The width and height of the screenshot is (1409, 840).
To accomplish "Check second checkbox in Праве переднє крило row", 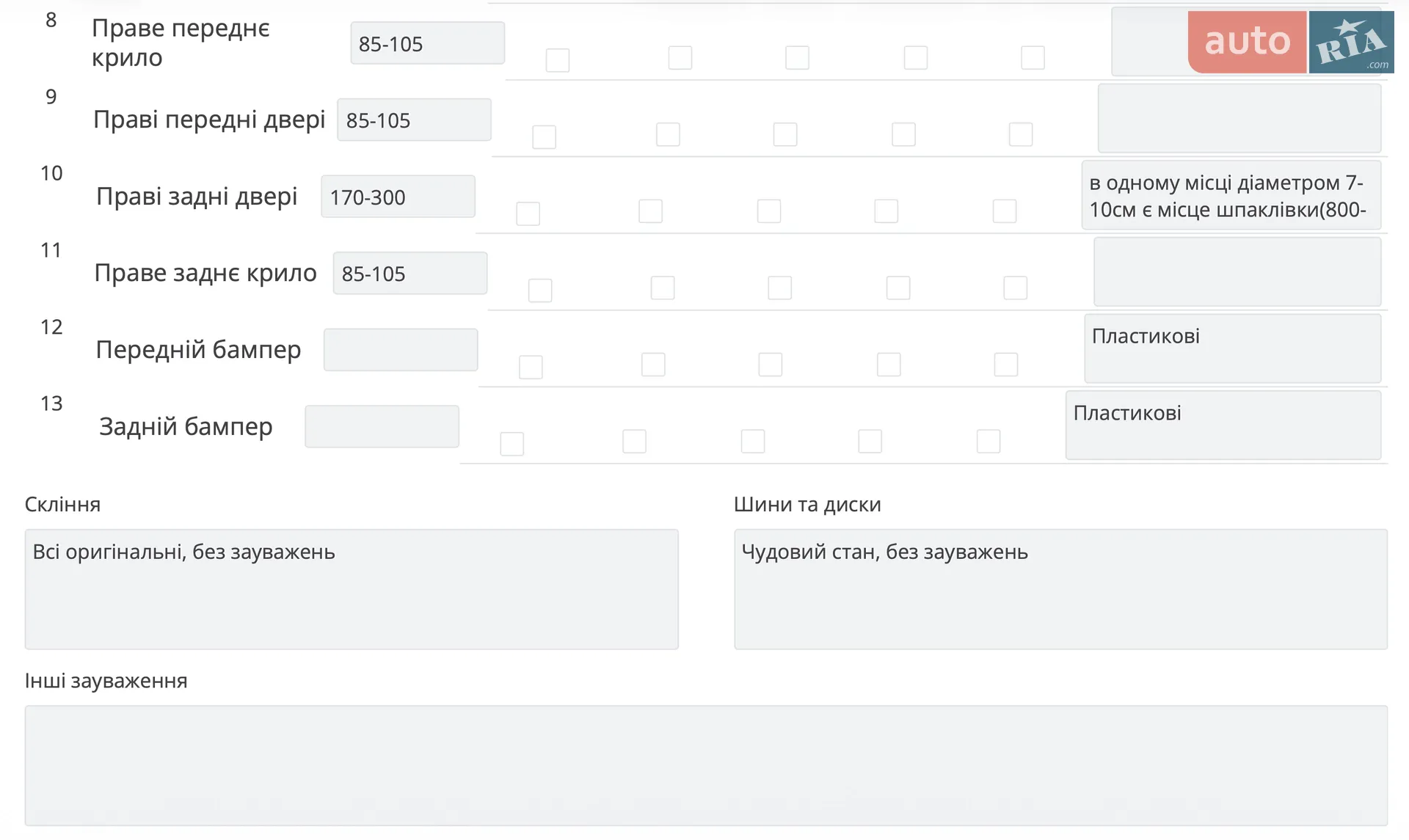I will (680, 57).
